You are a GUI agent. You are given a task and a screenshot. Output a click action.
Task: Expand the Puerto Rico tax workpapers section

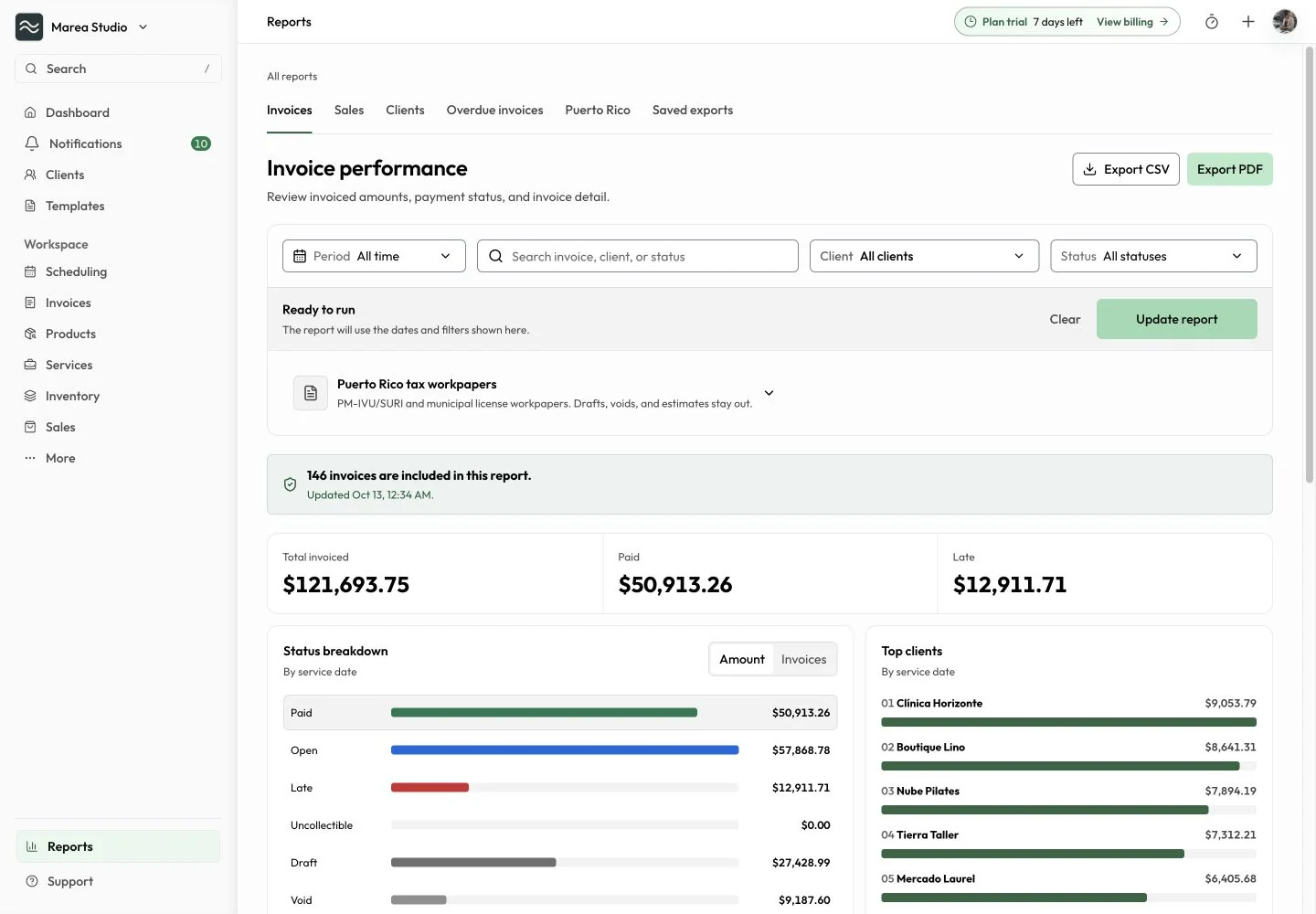coord(769,393)
